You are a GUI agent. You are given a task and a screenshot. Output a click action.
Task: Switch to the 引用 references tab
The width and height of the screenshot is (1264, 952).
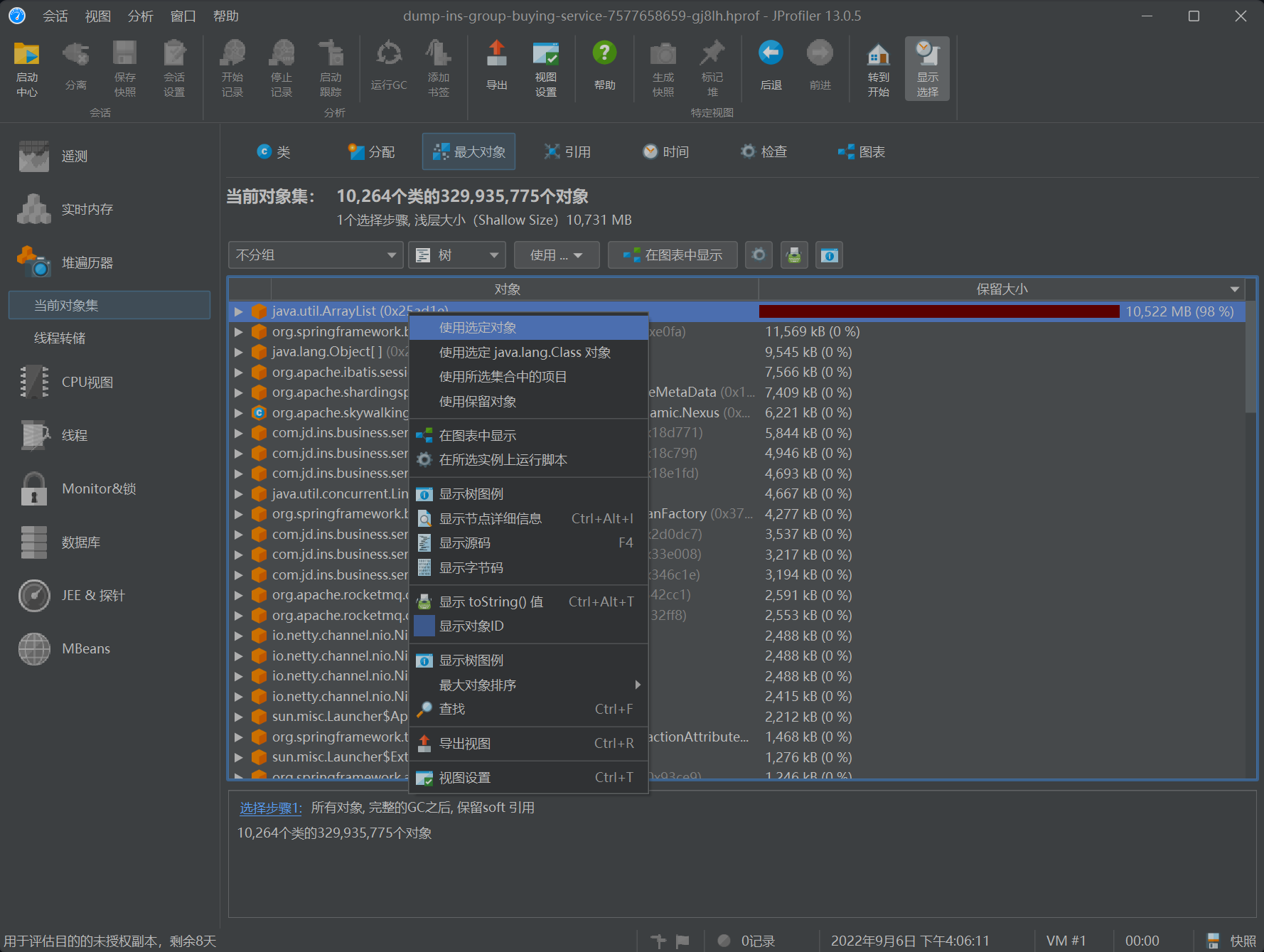click(x=567, y=151)
